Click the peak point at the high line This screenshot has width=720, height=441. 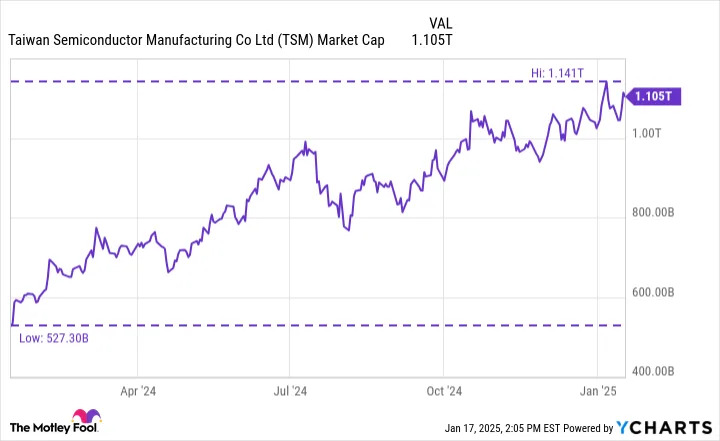click(x=606, y=82)
